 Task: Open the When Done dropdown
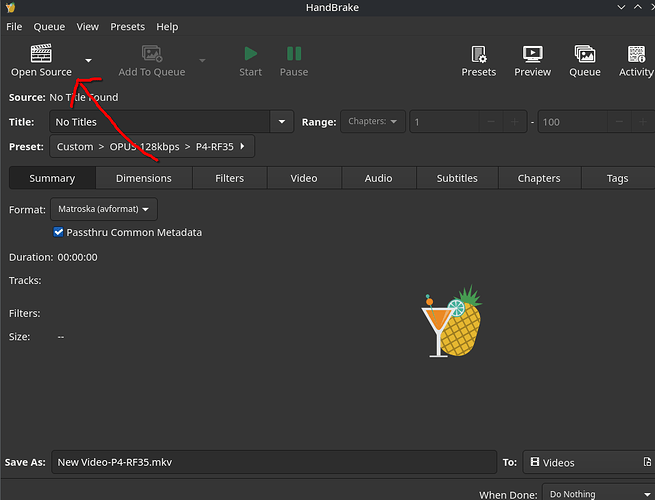coord(598,493)
